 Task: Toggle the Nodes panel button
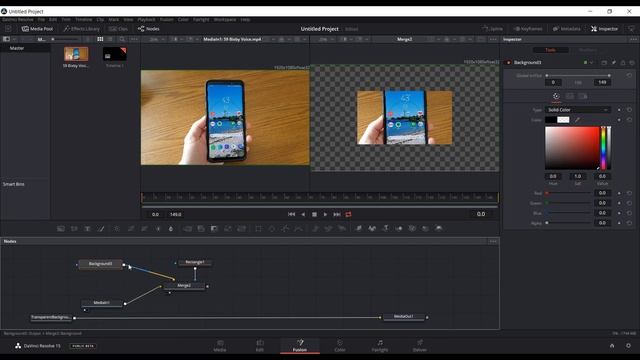click(x=149, y=29)
